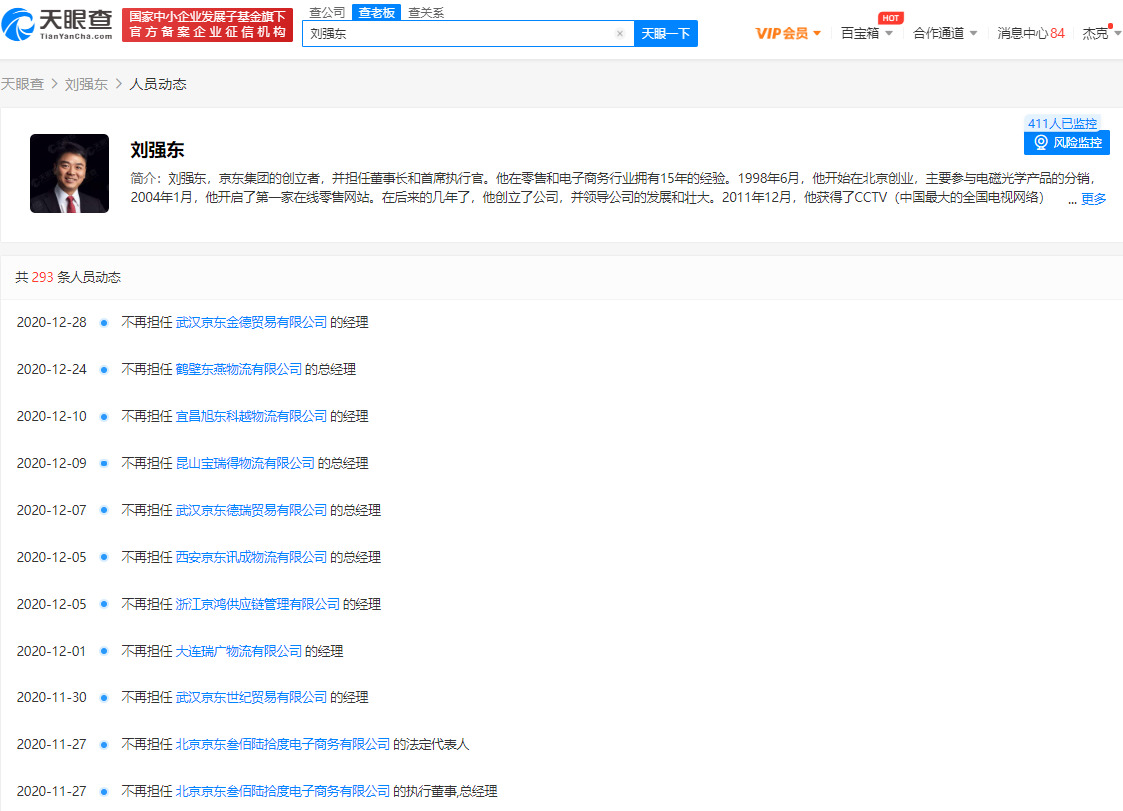Select the 2020-11-30 date entry
The width and height of the screenshot is (1123, 811).
coord(52,697)
